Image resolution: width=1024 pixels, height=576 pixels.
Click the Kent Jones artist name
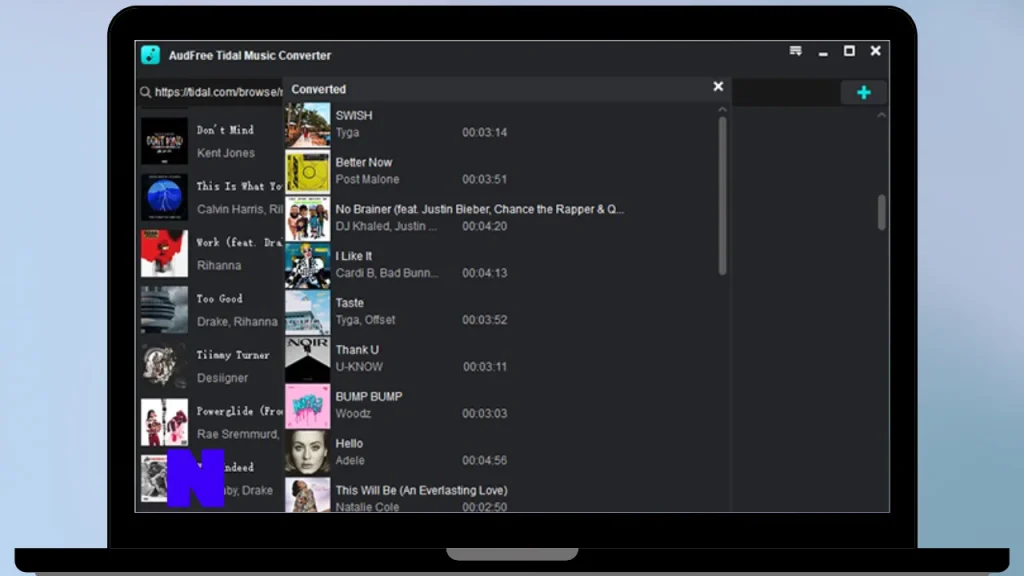pos(226,153)
